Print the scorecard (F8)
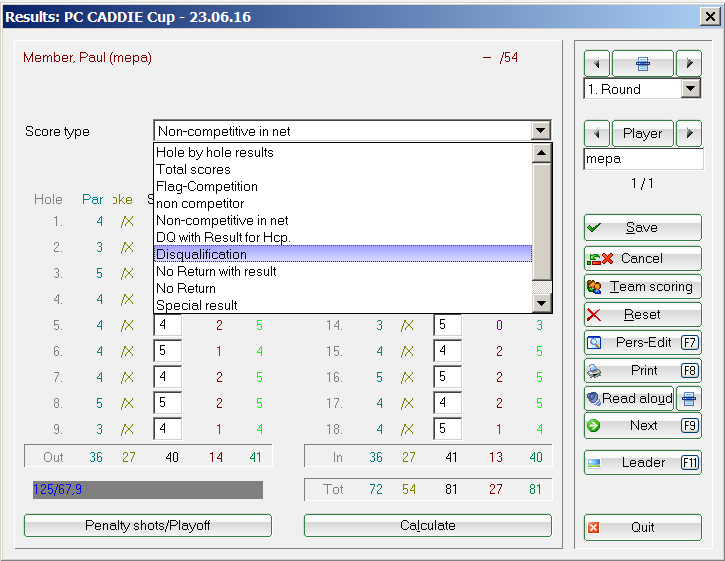The height and width of the screenshot is (561, 725). (643, 371)
